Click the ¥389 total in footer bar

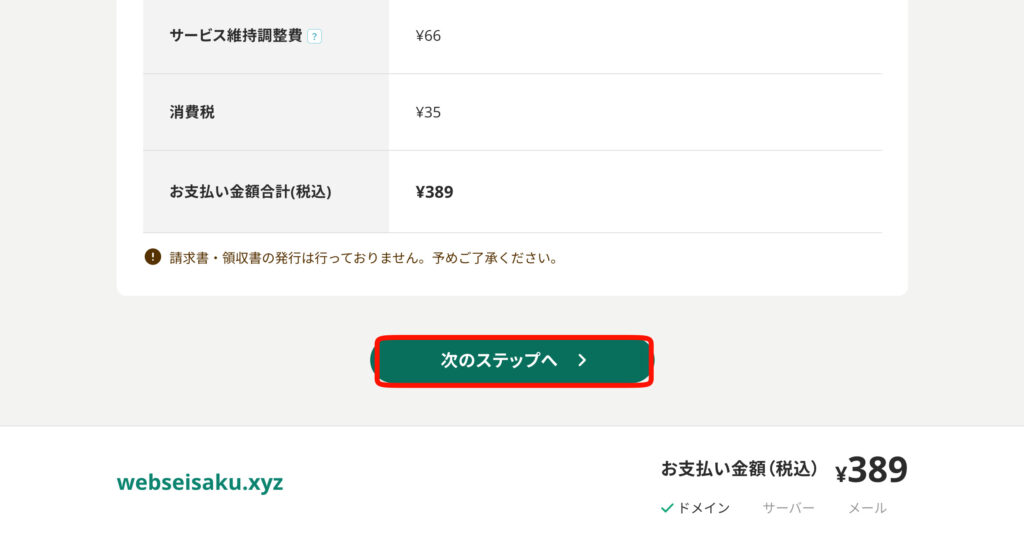tap(872, 470)
